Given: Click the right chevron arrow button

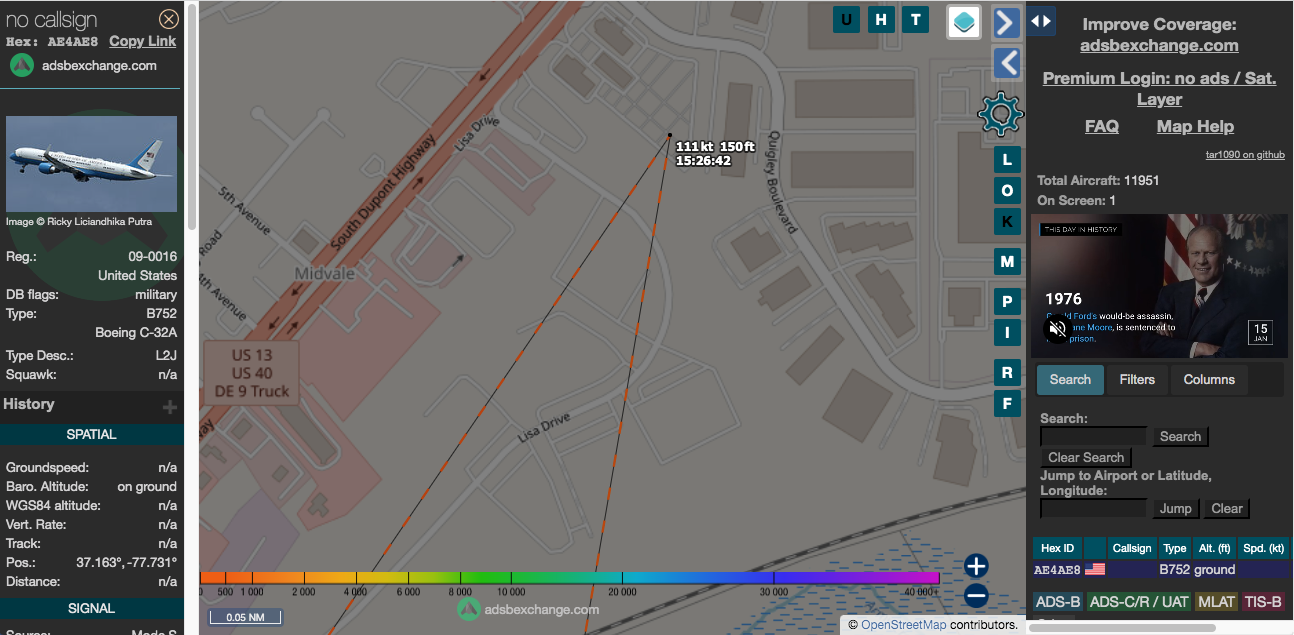Looking at the screenshot, I should [1006, 22].
